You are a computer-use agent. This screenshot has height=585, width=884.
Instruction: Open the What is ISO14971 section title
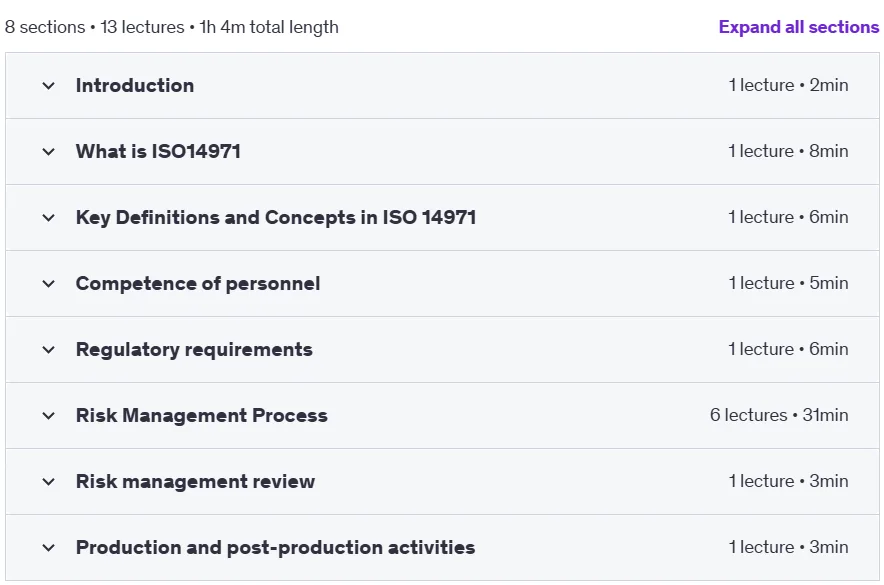coord(158,151)
